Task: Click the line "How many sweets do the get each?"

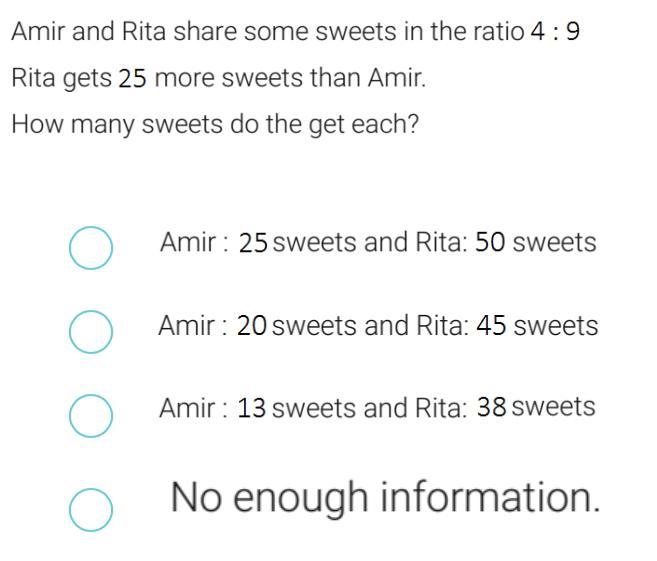Action: coord(214,126)
